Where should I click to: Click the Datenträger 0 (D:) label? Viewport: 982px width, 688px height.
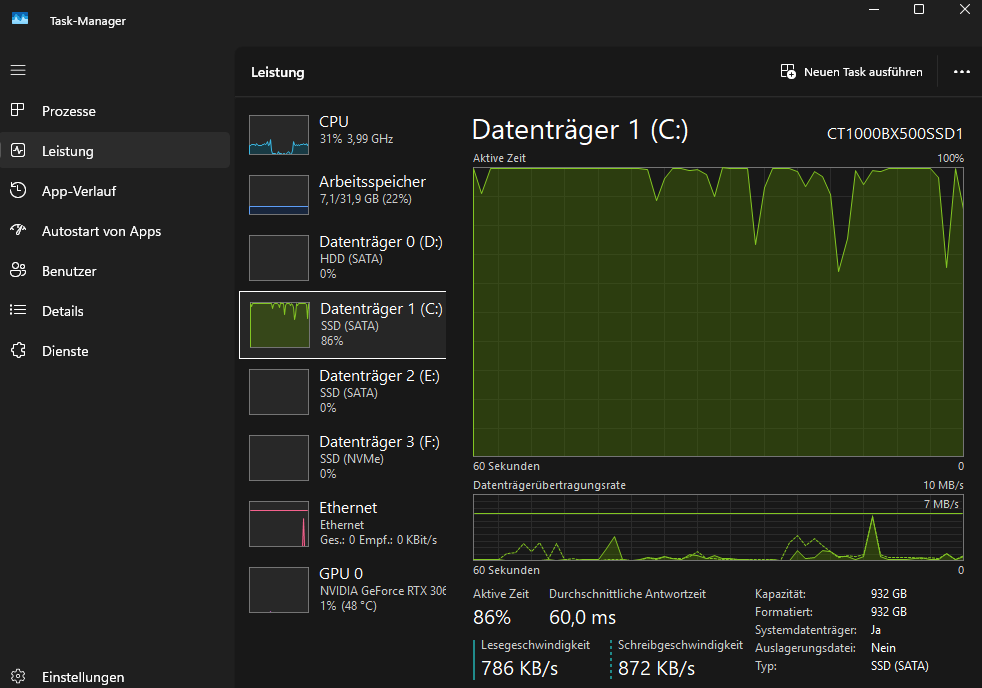pyautogui.click(x=381, y=242)
